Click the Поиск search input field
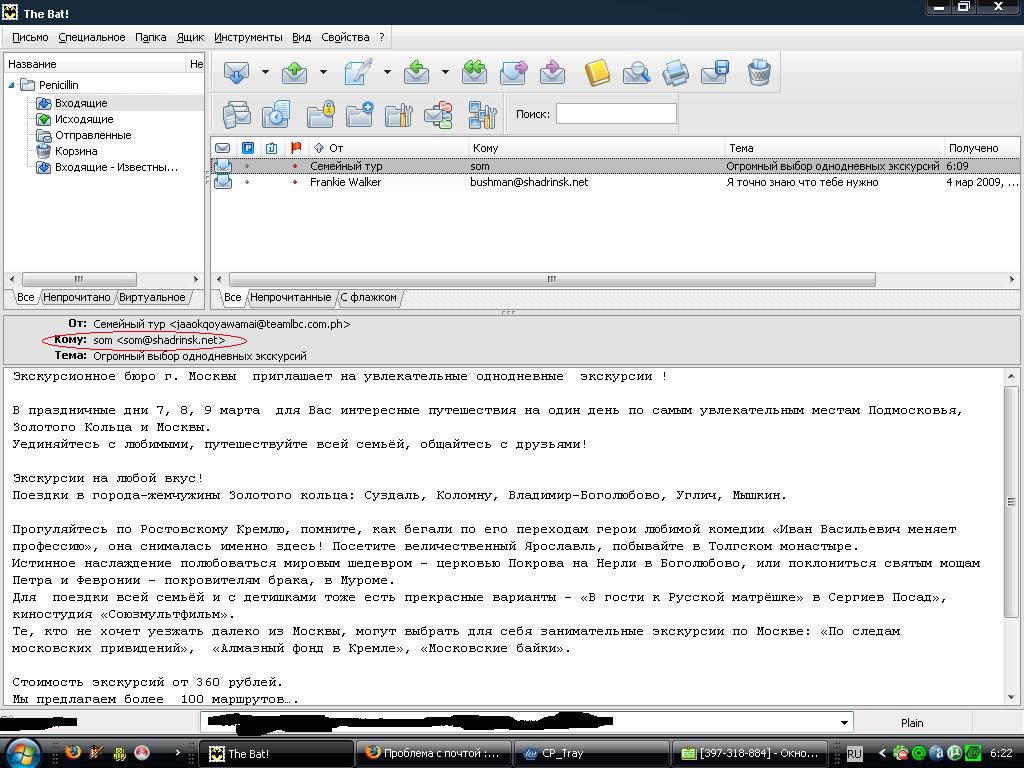 (x=616, y=114)
